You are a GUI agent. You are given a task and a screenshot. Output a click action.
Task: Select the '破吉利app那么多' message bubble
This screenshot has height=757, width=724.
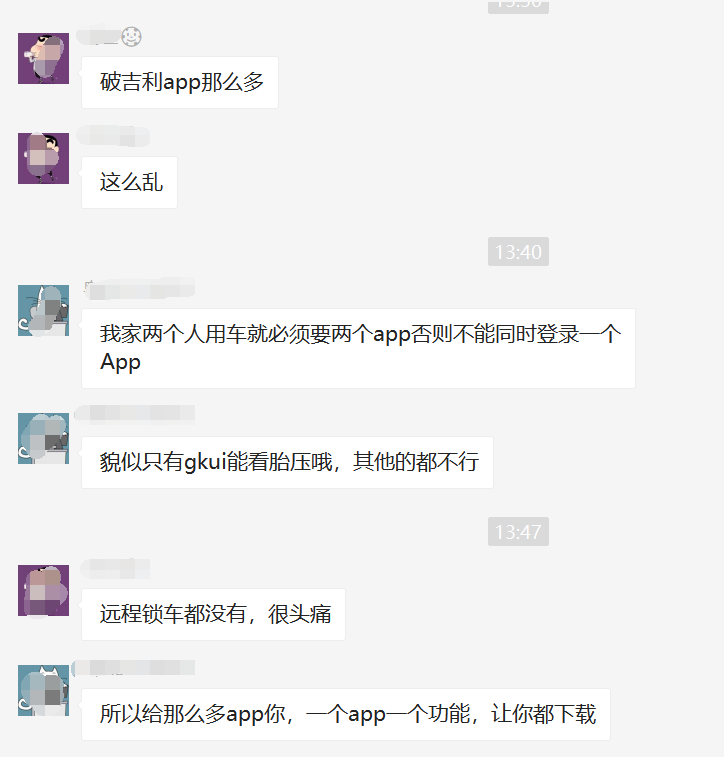coord(180,83)
